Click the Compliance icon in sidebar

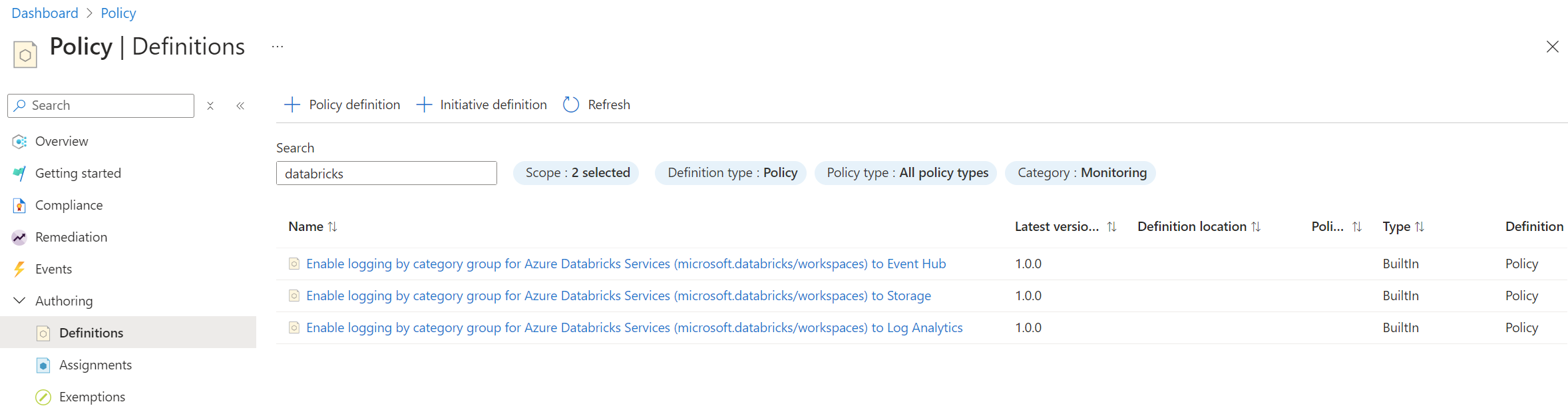[19, 205]
